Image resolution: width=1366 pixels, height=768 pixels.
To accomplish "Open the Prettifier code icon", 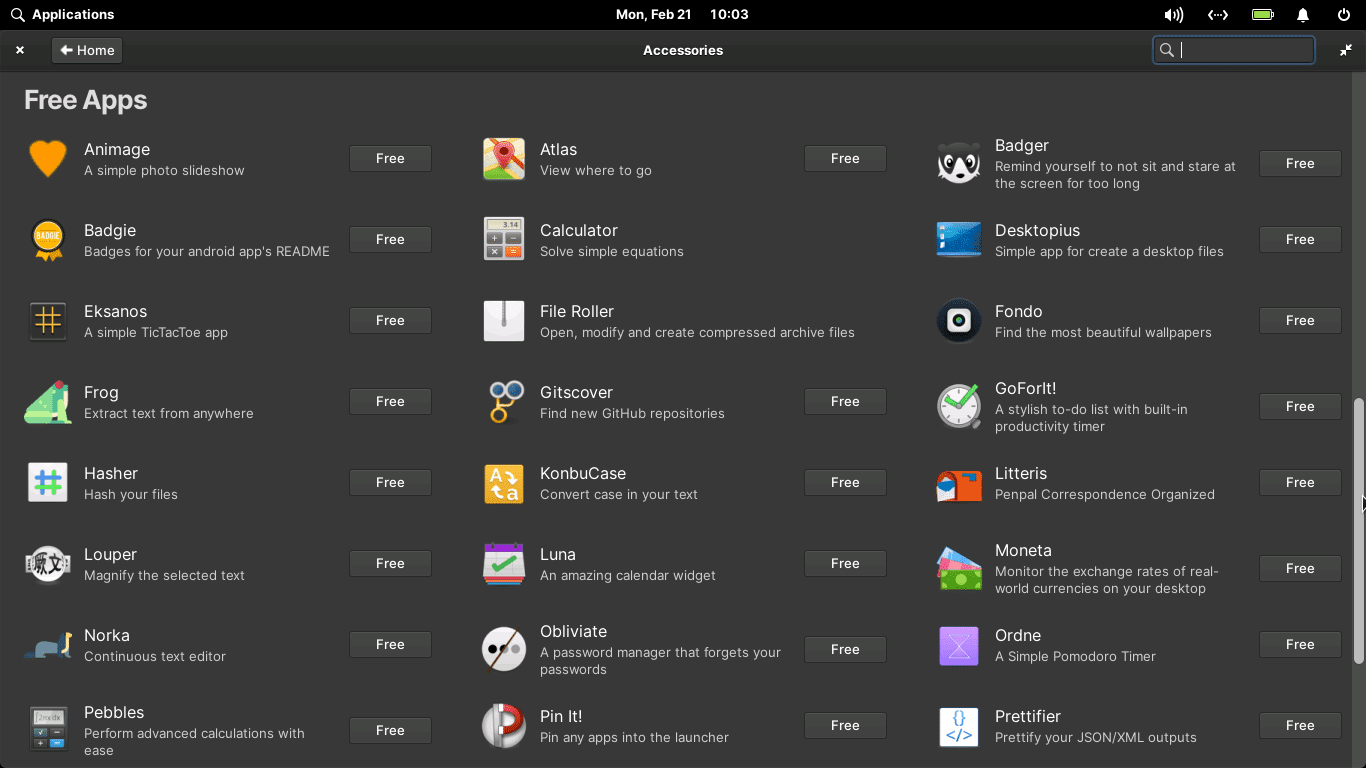I will 958,725.
